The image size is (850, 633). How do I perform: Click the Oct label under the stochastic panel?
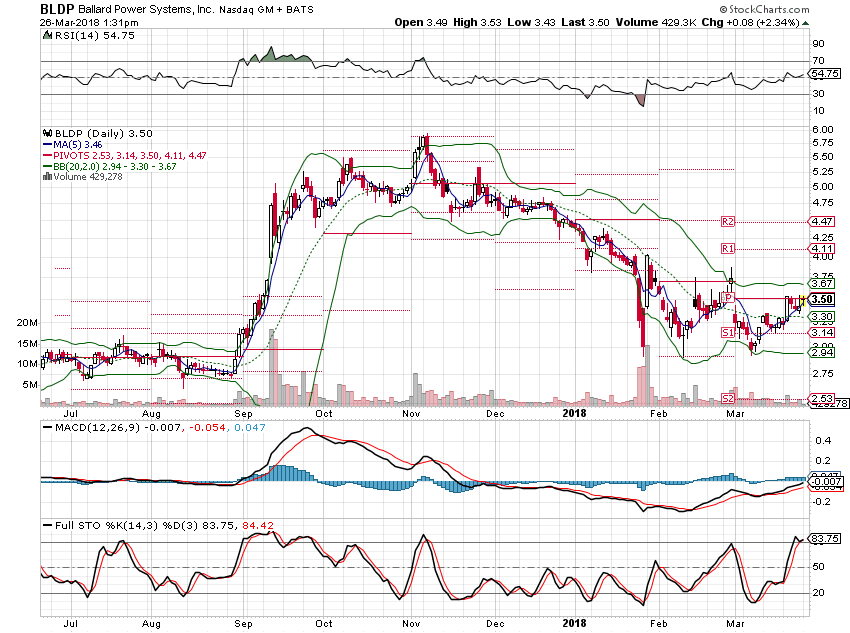pos(324,623)
